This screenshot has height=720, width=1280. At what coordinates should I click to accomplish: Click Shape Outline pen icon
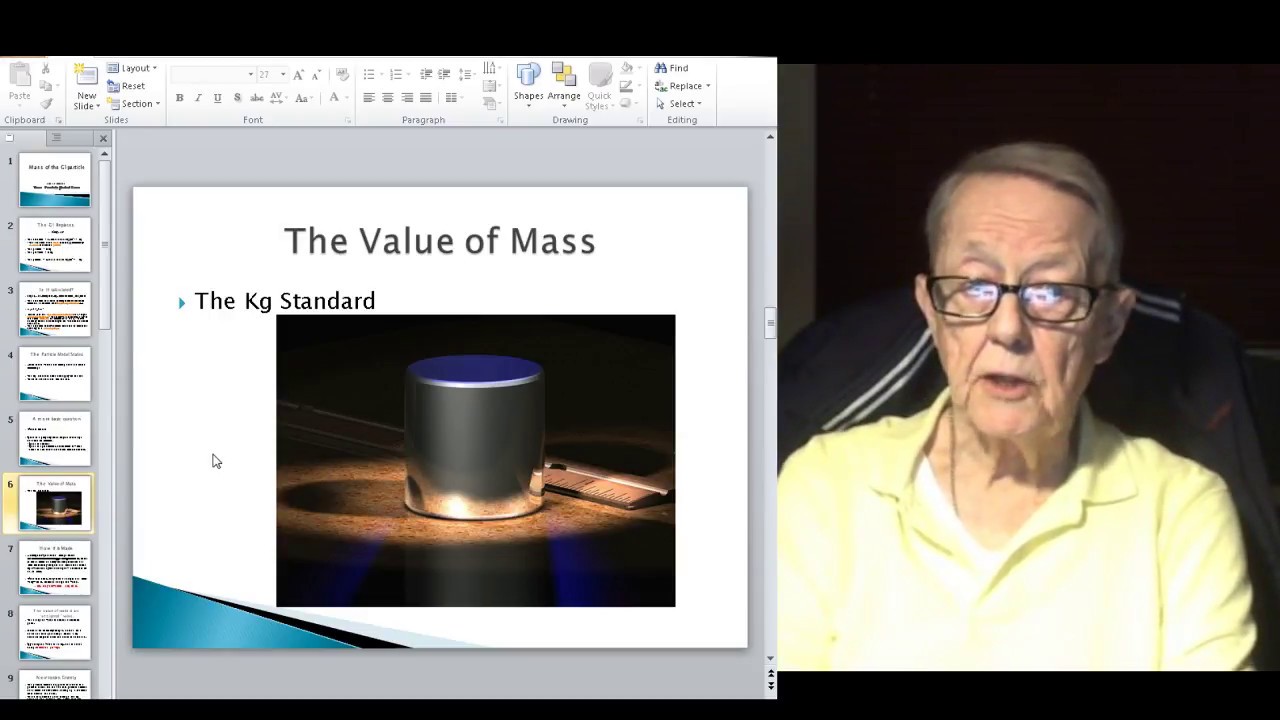click(628, 86)
